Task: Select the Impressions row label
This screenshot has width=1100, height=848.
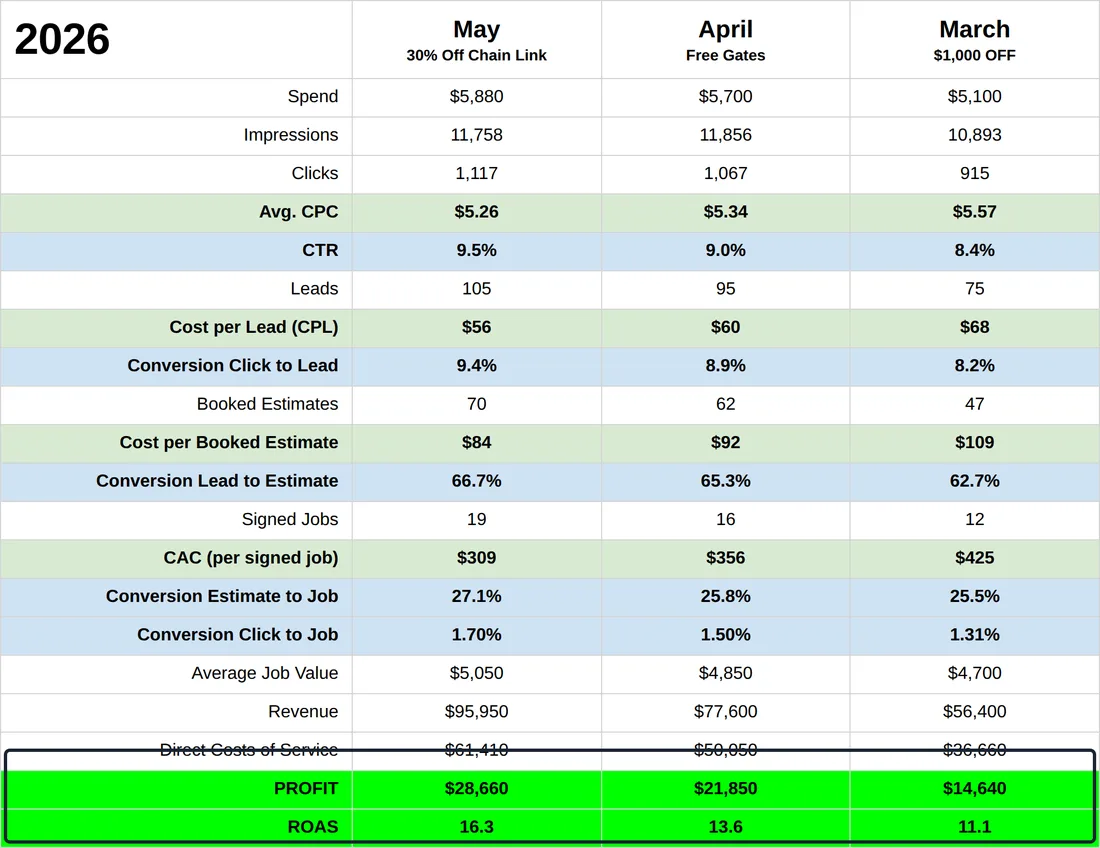Action: click(291, 135)
